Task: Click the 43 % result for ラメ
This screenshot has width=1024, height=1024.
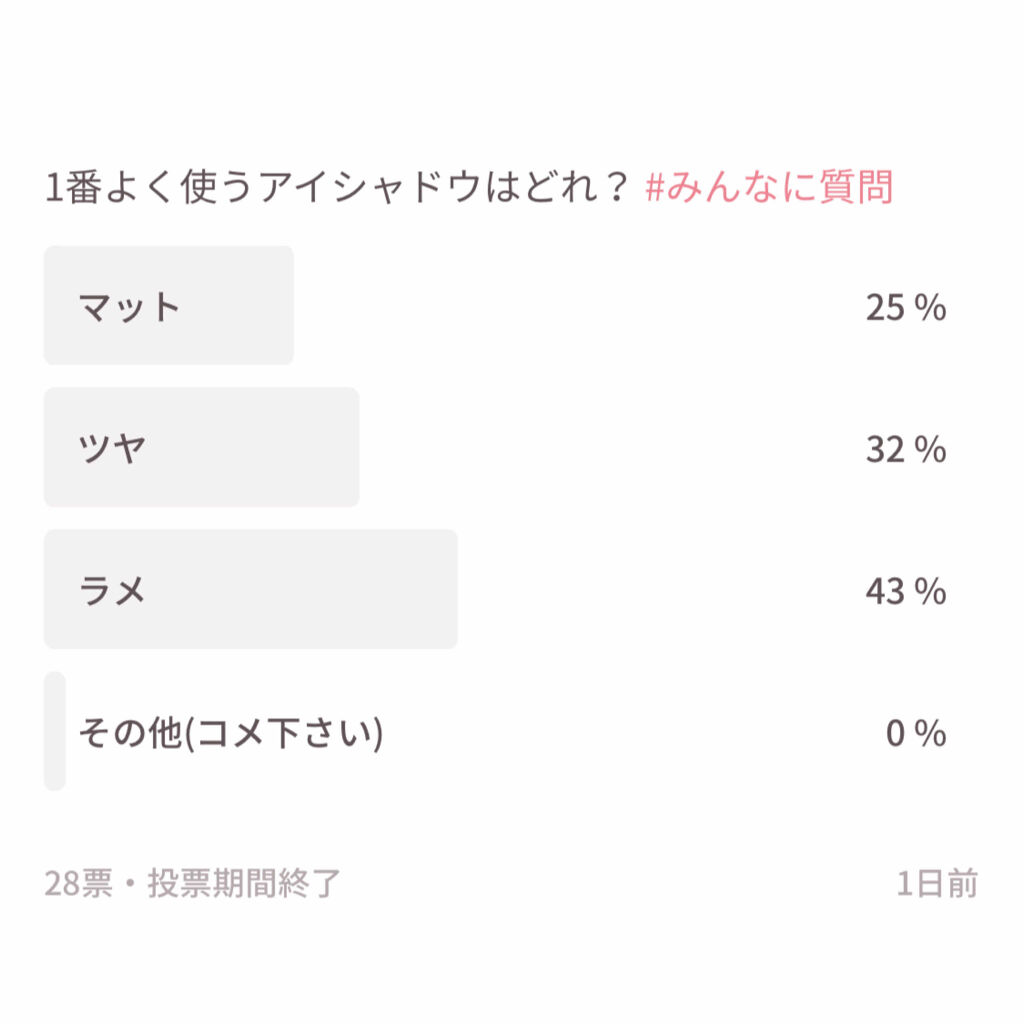Action: coord(905,592)
